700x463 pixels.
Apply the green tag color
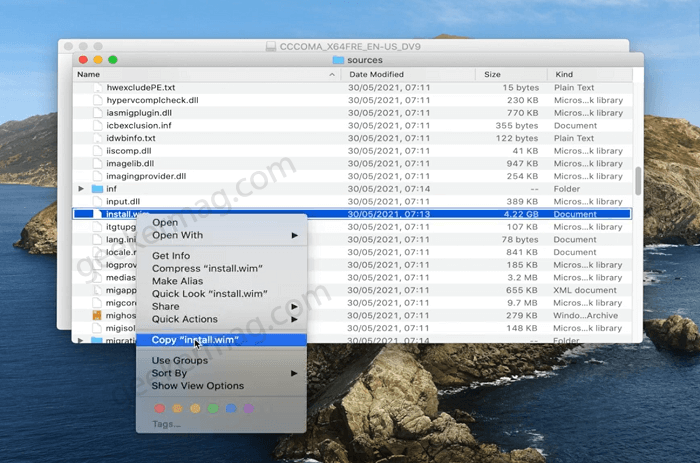tap(213, 409)
